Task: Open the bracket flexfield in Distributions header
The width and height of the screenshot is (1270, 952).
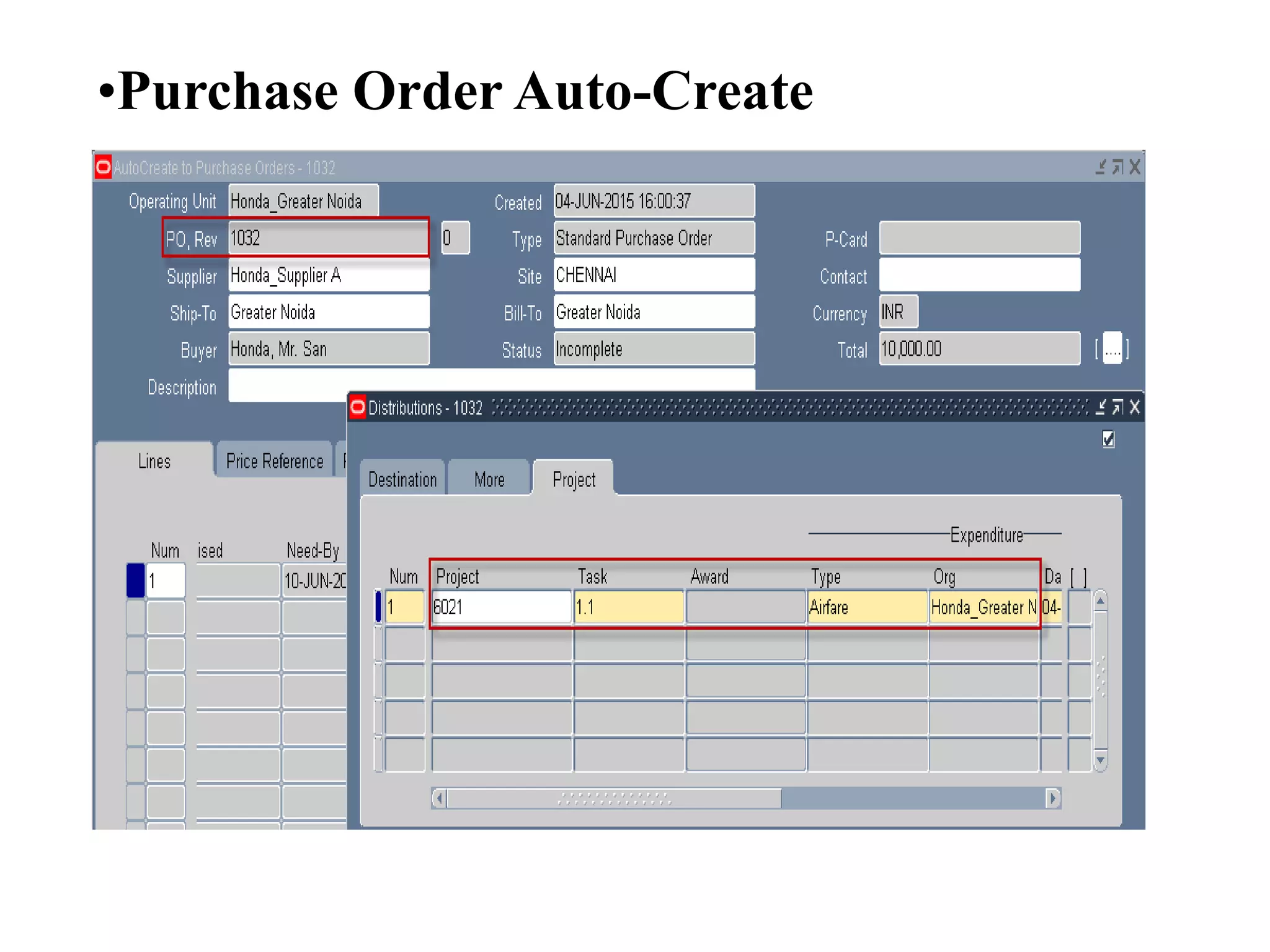Action: pos(1079,577)
